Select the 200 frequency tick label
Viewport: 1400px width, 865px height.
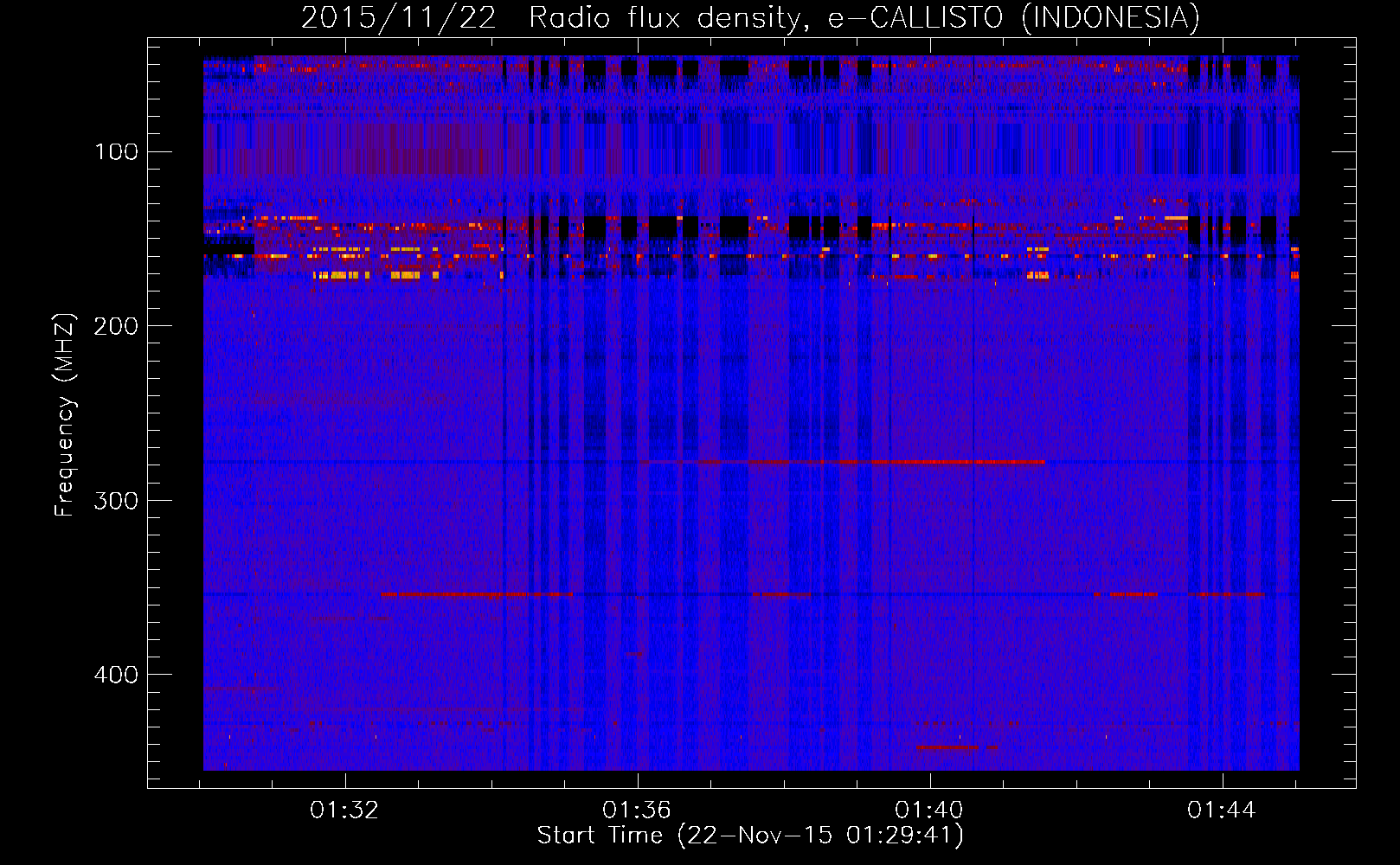[117, 326]
